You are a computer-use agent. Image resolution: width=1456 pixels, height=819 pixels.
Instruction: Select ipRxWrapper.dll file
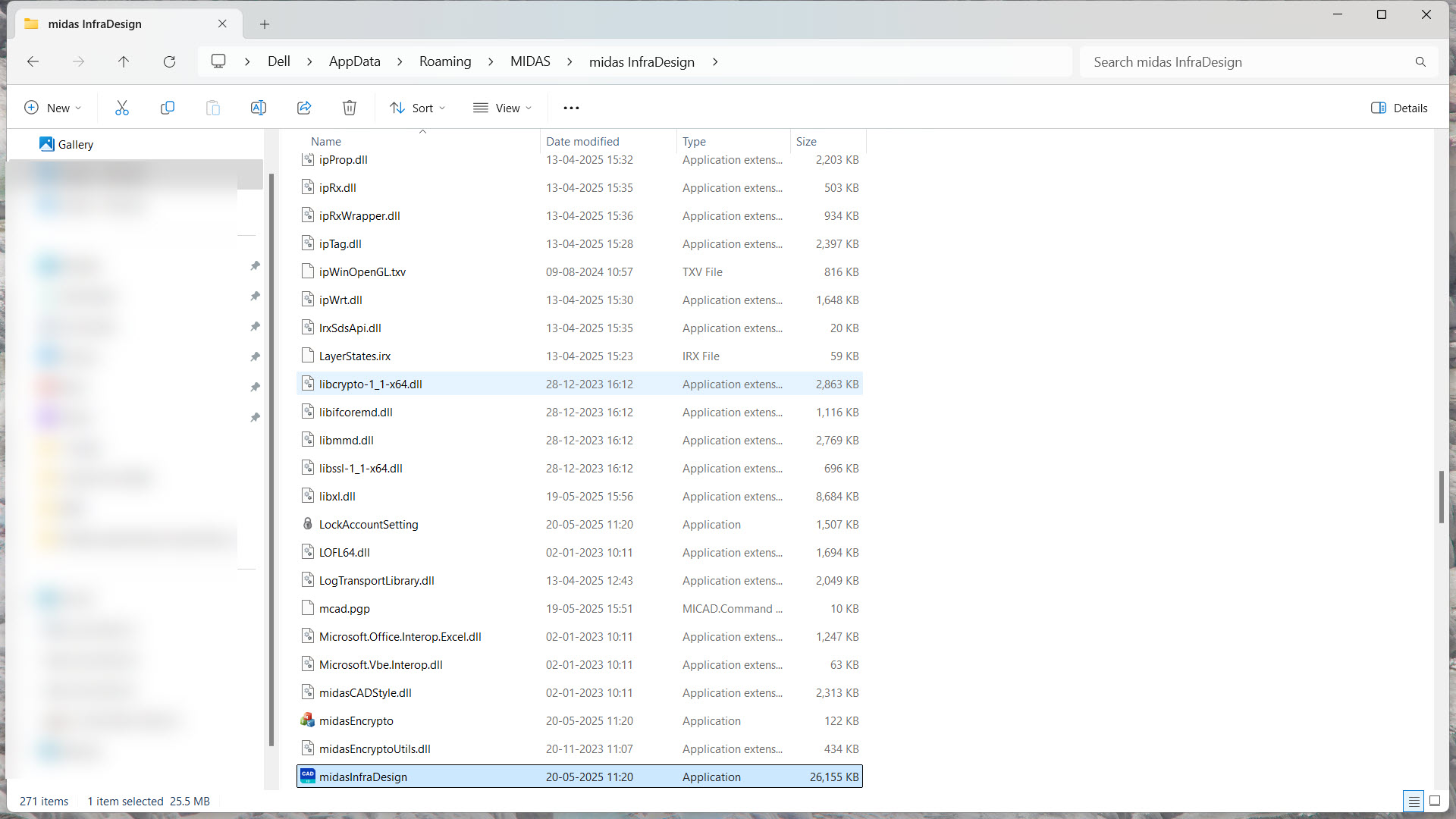coord(579,215)
